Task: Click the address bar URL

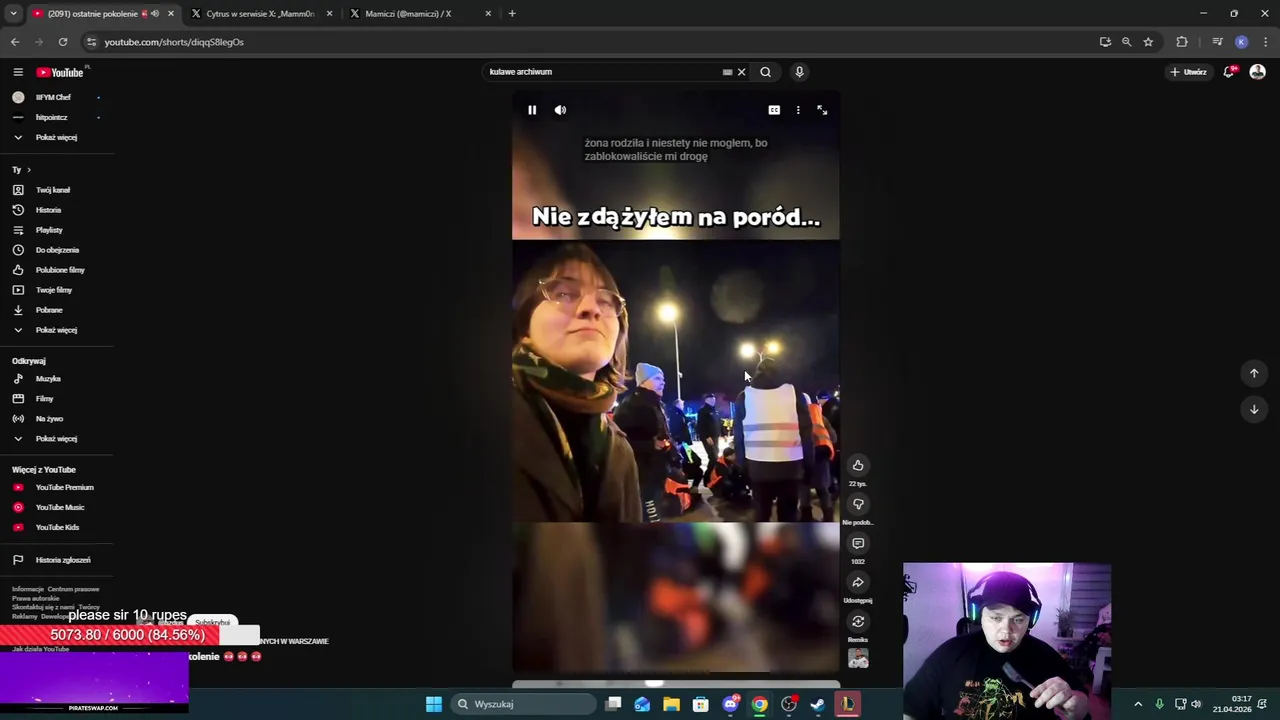Action: click(x=174, y=42)
